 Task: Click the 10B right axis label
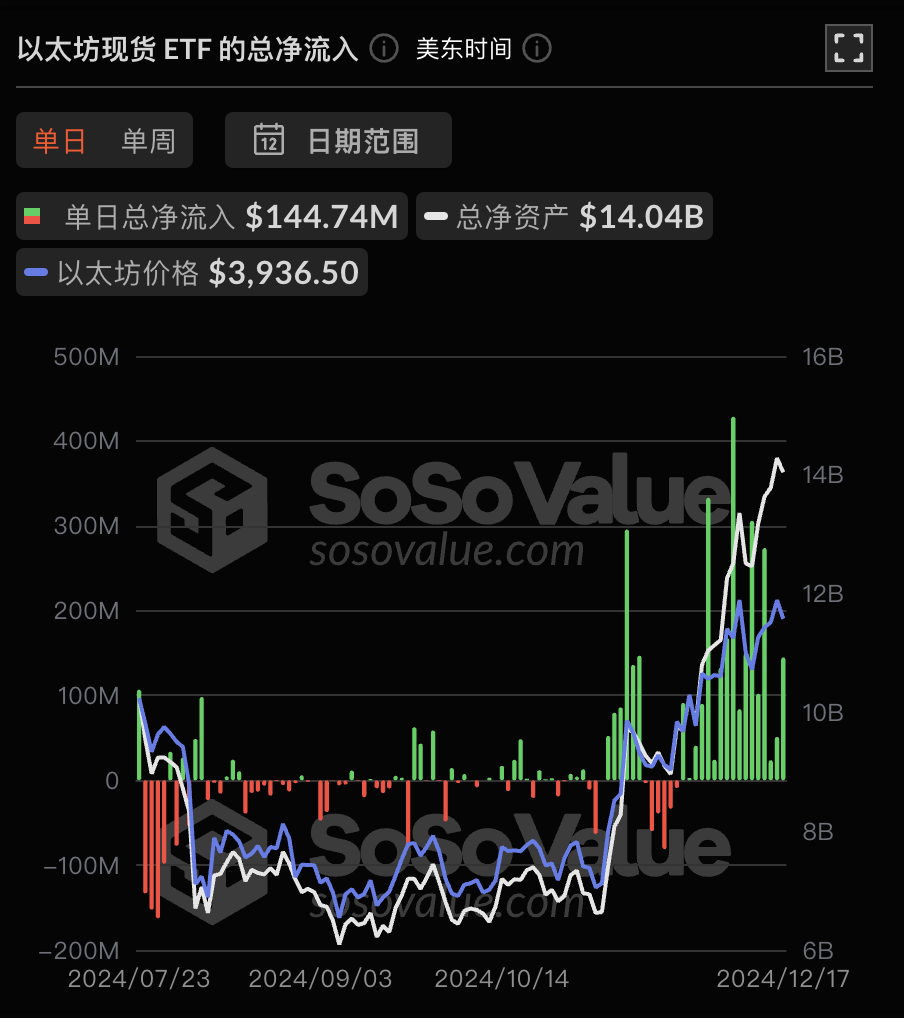[x=822, y=713]
